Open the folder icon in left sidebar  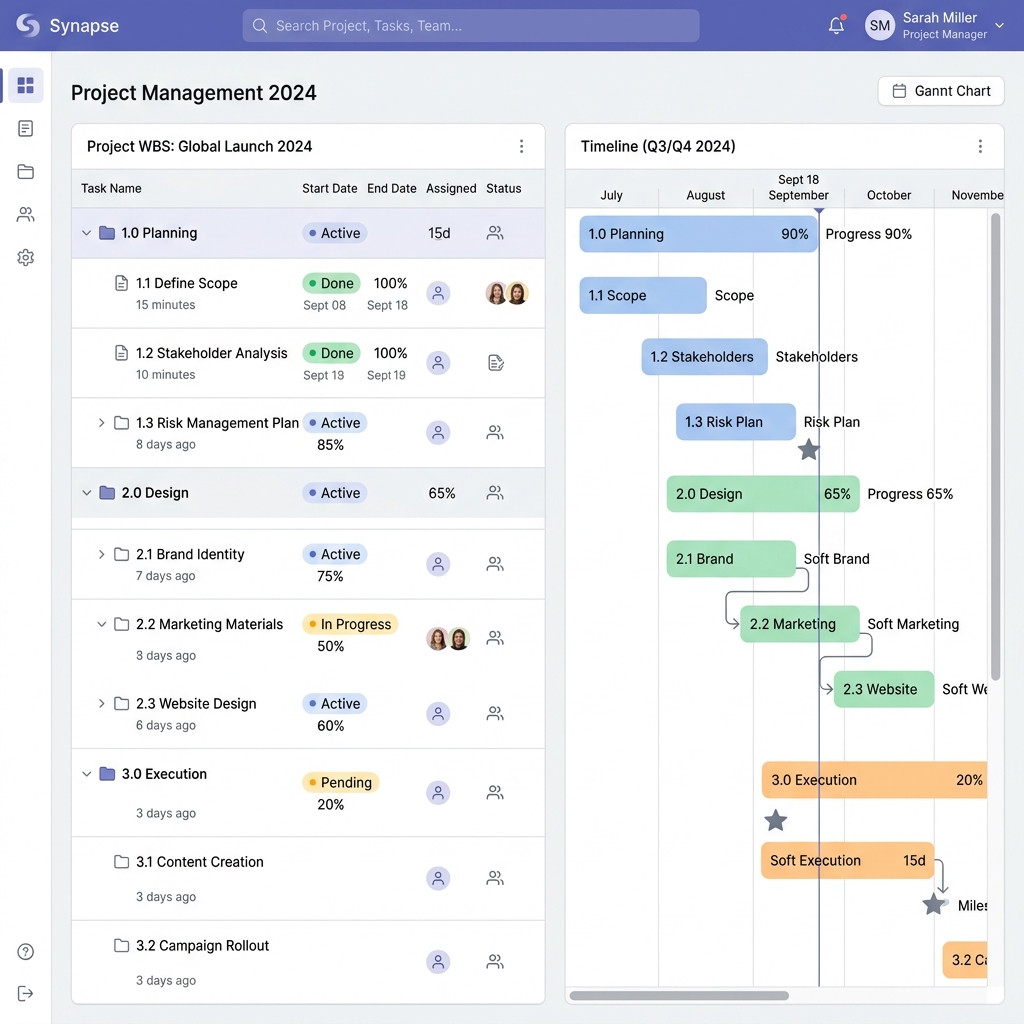pos(25,172)
